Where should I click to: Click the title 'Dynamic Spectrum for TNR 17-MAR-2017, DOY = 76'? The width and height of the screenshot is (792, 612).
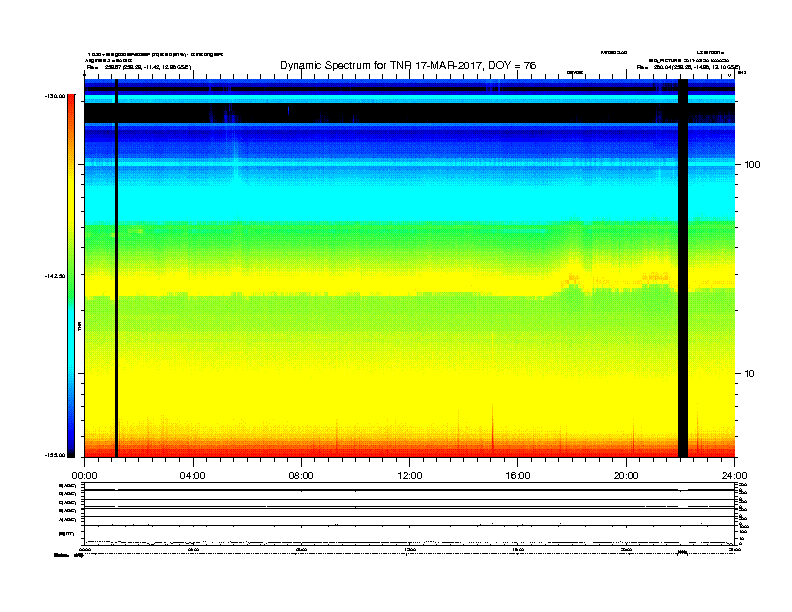point(408,66)
